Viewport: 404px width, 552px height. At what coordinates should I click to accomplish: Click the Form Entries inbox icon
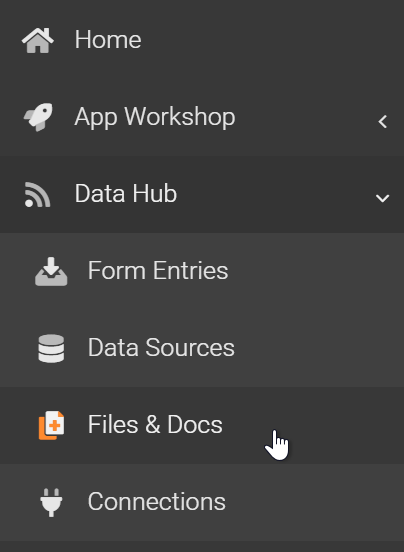coord(51,271)
